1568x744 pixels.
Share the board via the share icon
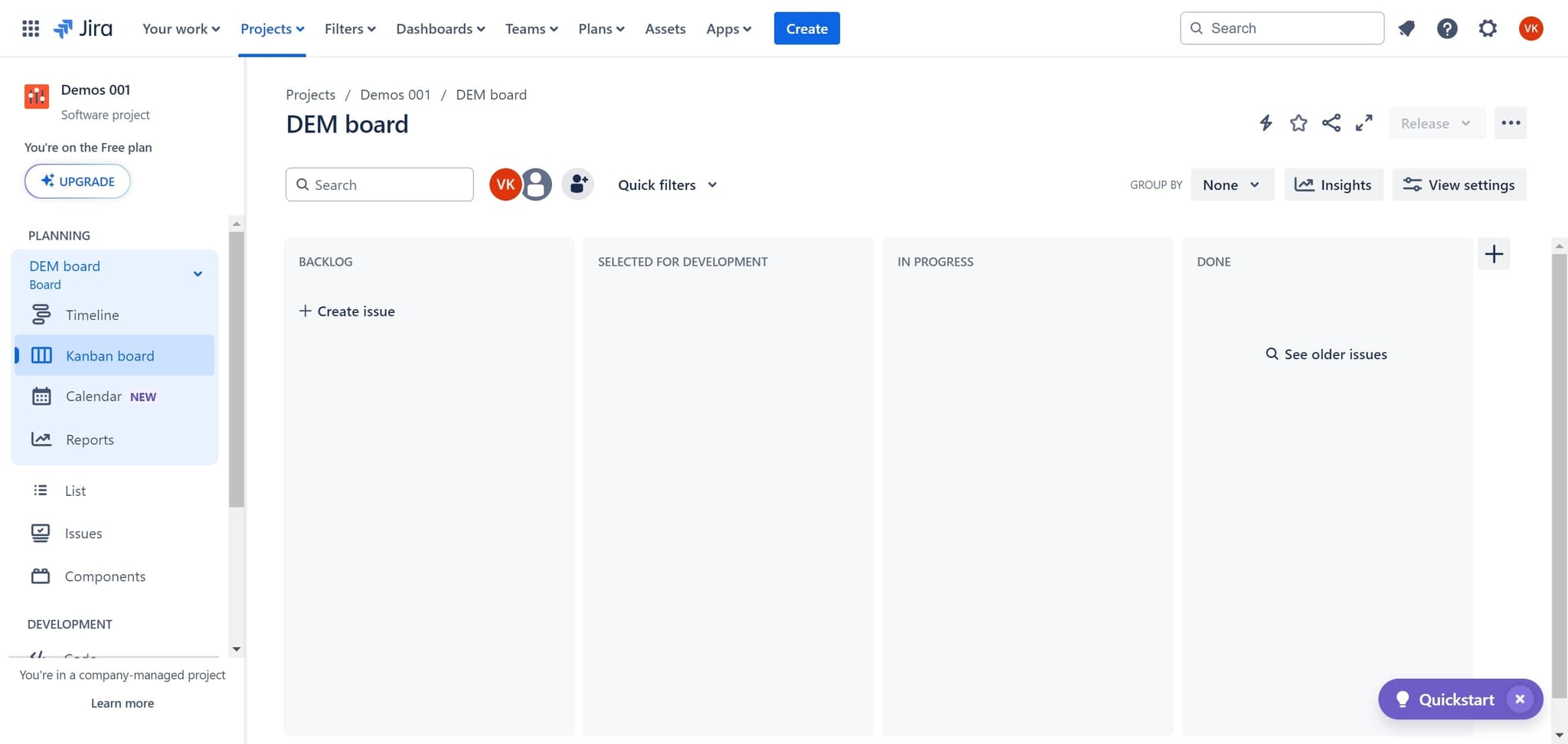(1331, 122)
